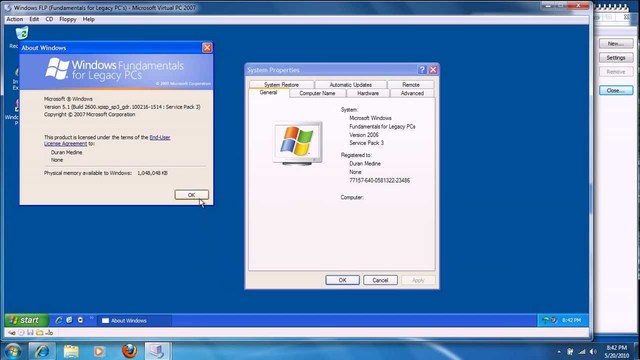Switch to Advanced tab

tap(412, 93)
